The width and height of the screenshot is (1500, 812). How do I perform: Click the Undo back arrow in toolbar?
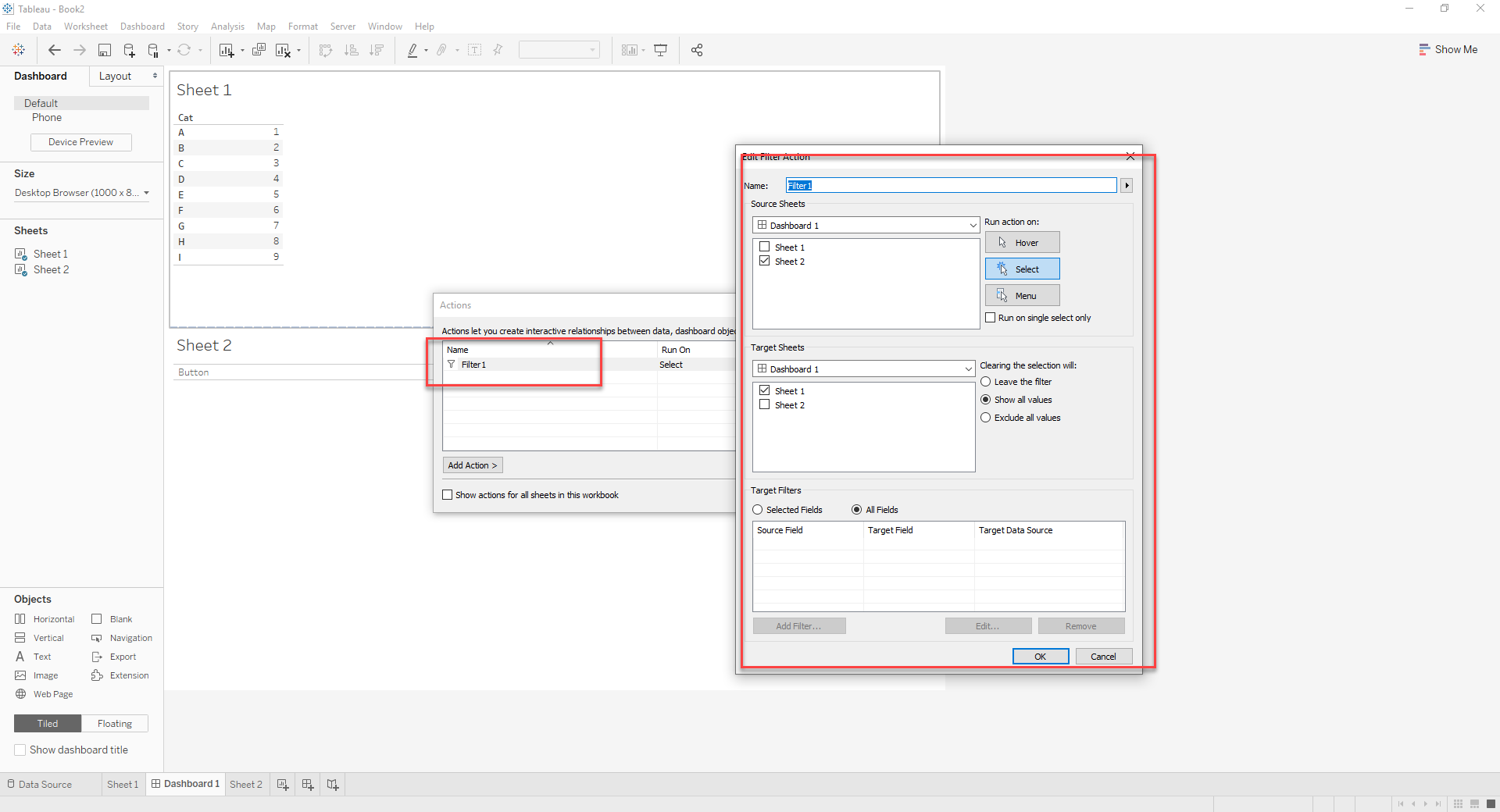point(55,50)
